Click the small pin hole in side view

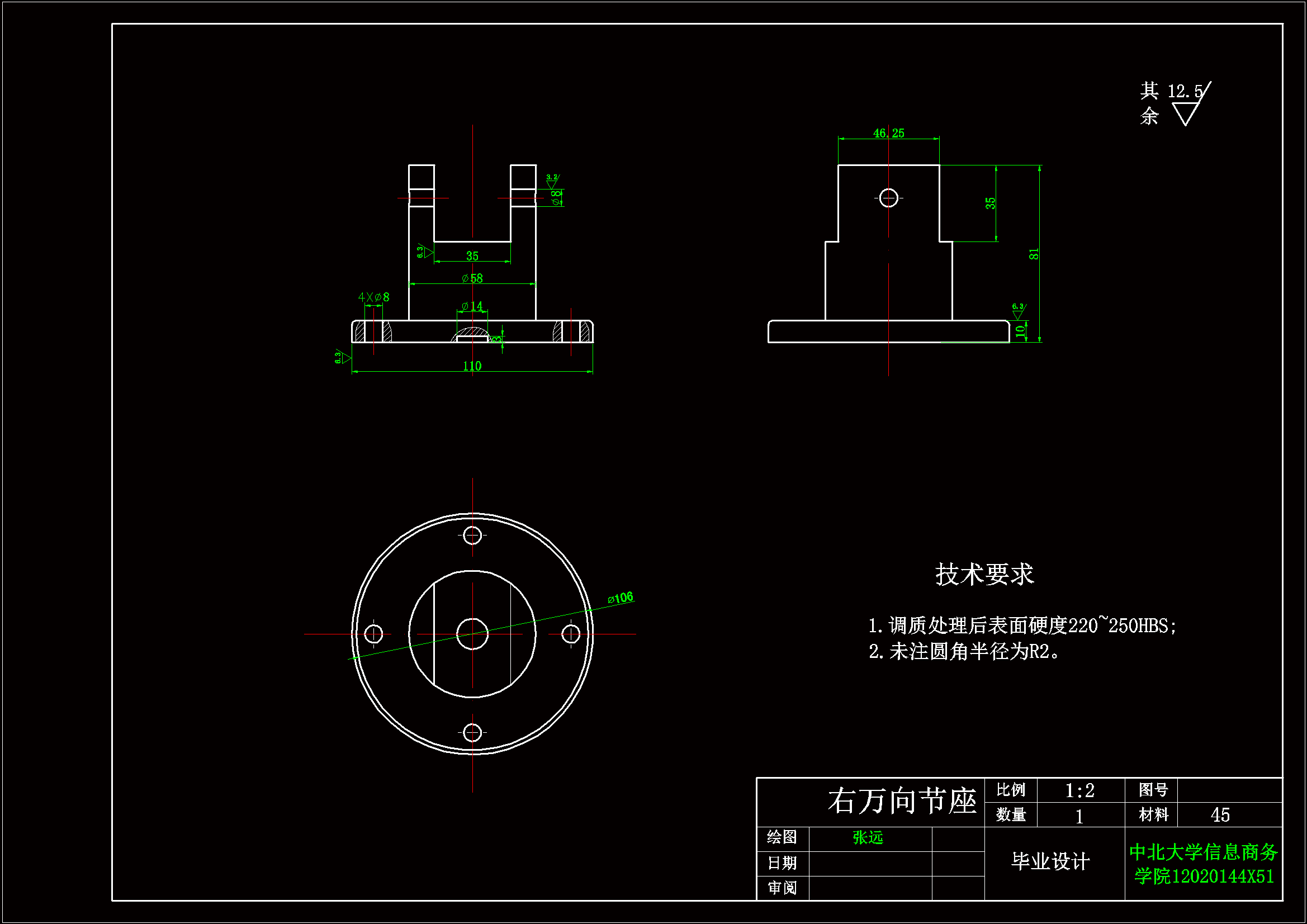pos(889,198)
